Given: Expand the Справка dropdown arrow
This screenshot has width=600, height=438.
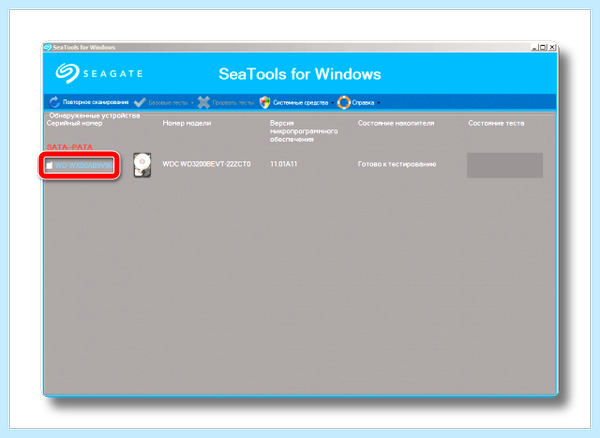Looking at the screenshot, I should (378, 103).
